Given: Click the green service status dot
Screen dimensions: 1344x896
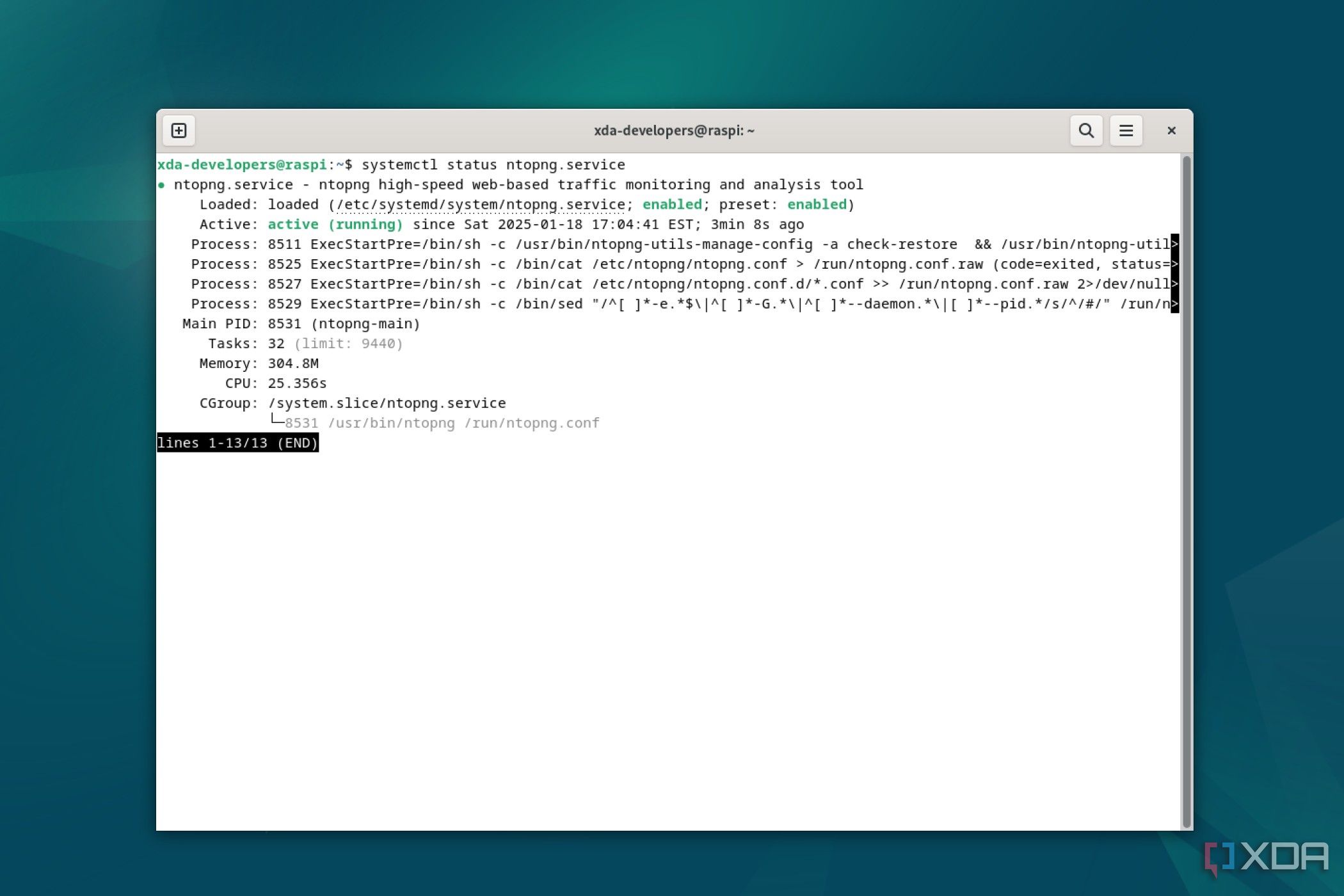Looking at the screenshot, I should click(x=161, y=185).
